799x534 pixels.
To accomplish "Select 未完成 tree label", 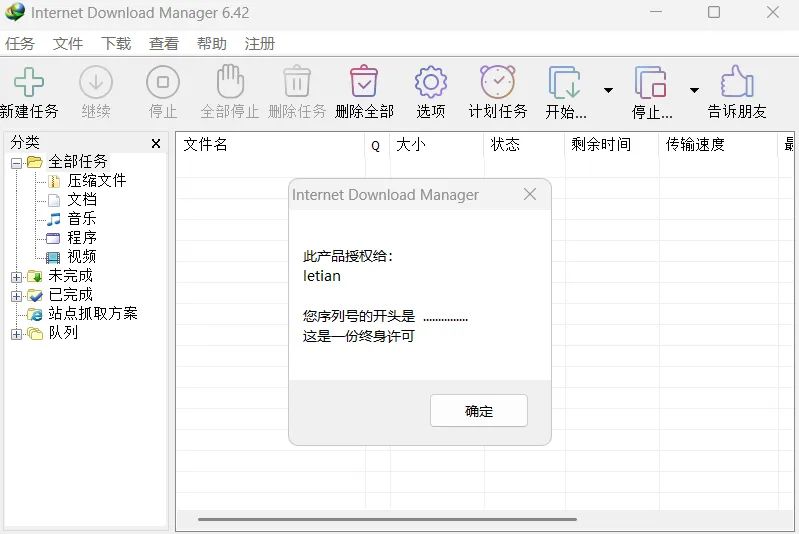I will (x=70, y=276).
